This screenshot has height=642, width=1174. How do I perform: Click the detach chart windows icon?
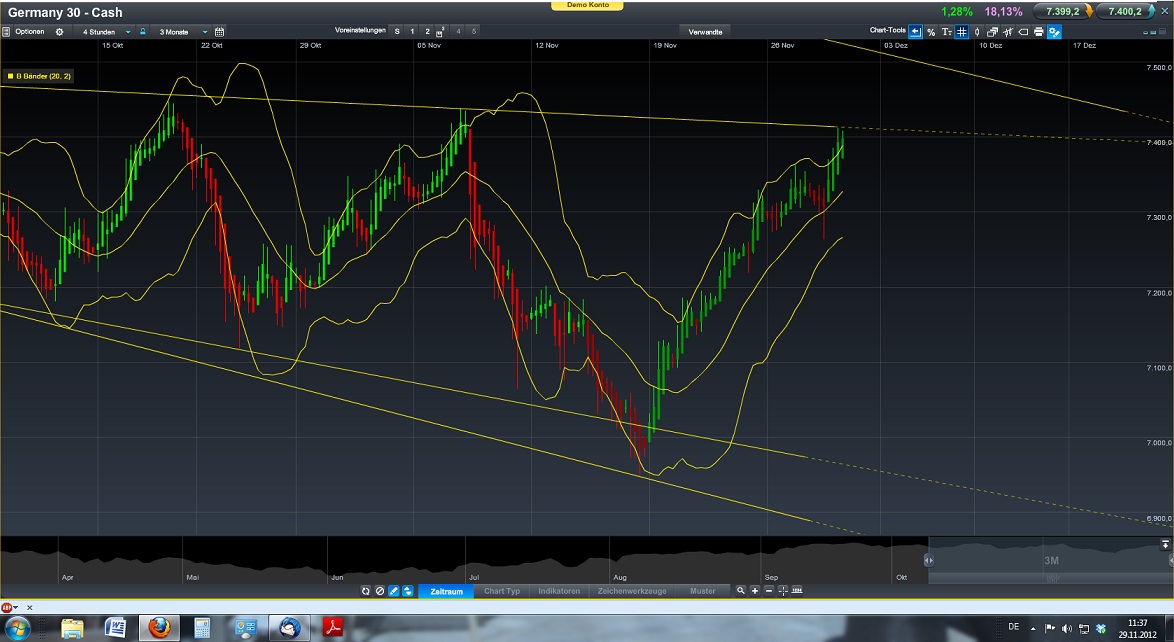(x=992, y=31)
